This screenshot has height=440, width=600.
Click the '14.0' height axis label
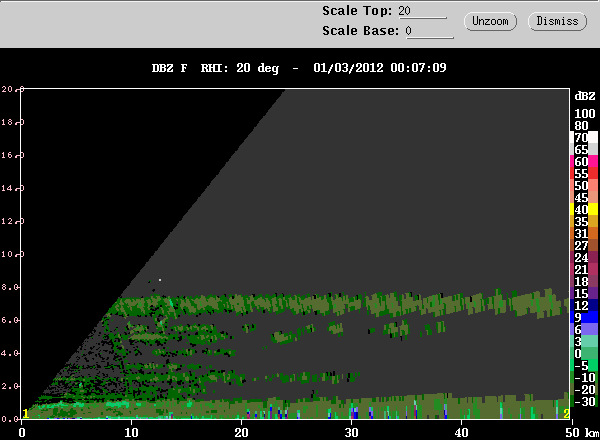click(13, 188)
